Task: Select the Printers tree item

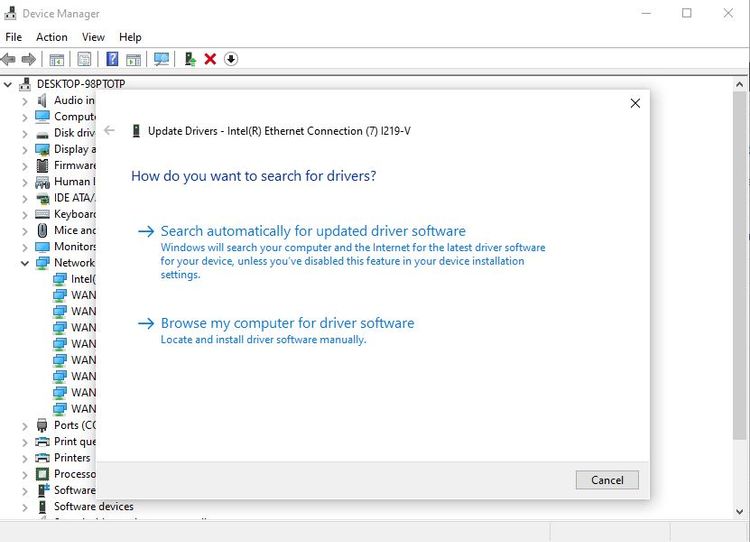Action: (72, 457)
